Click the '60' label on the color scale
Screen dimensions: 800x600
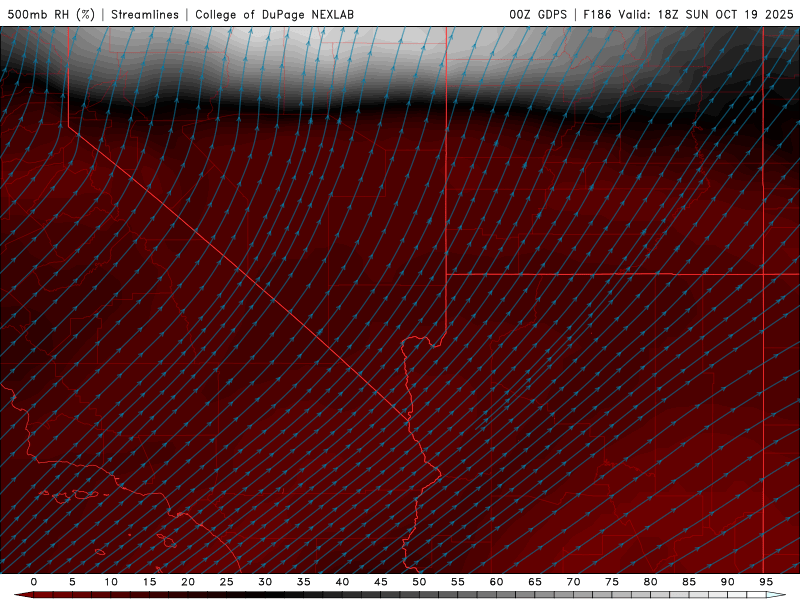(496, 582)
